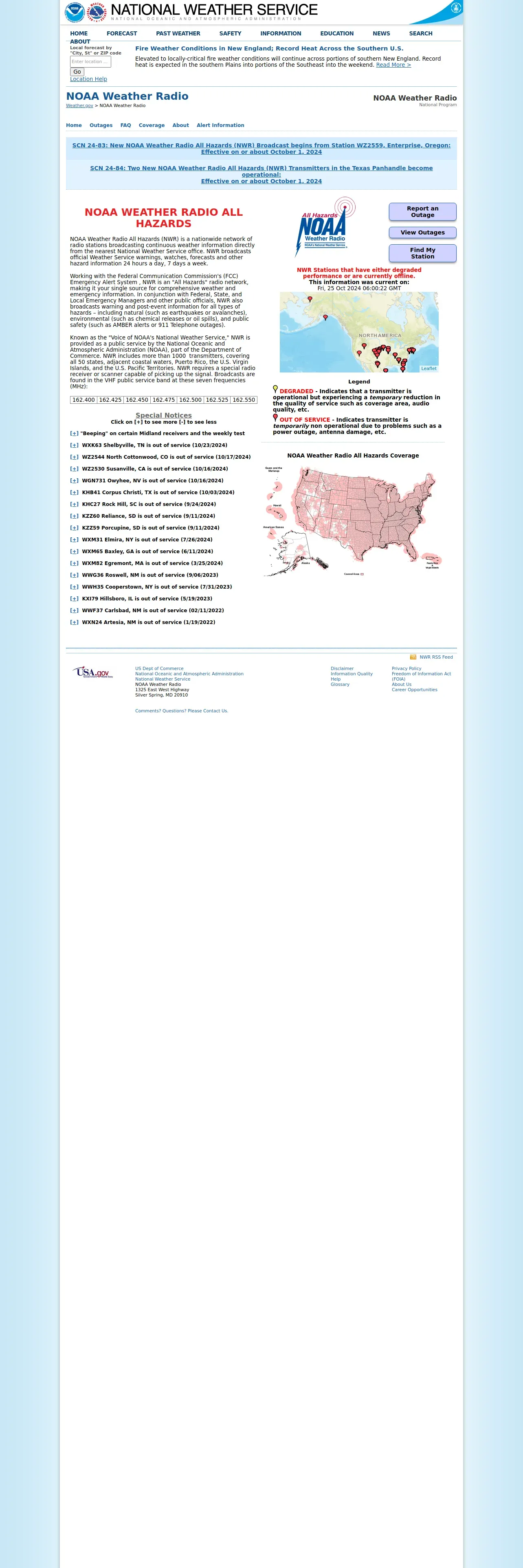Open the Location Help link
The width and height of the screenshot is (523, 1568).
tap(88, 79)
